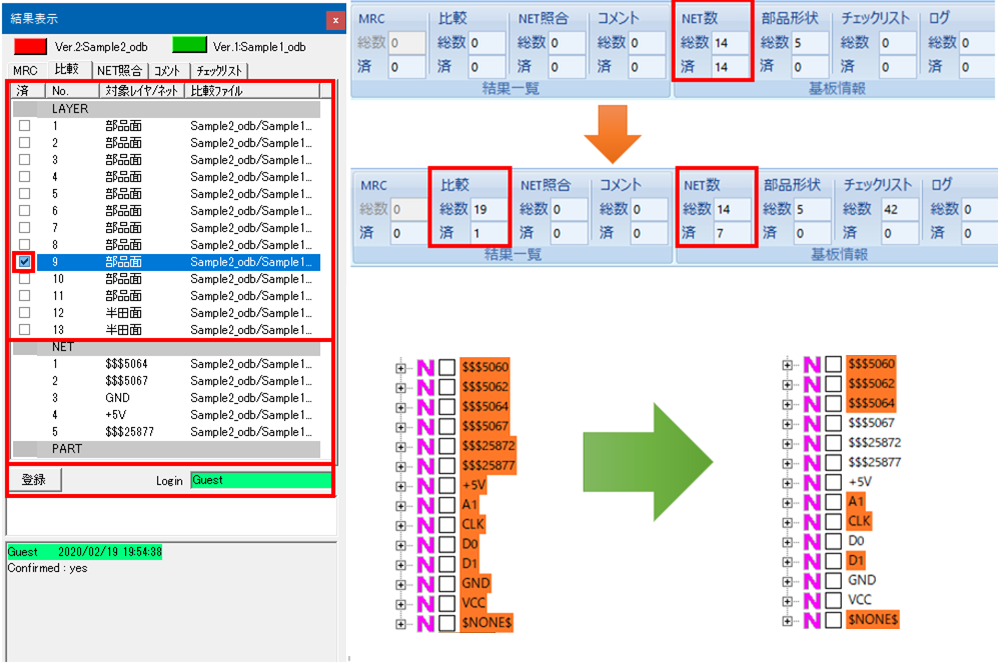This screenshot has height=666, width=998.
Task: Click the N icon beside orange-highlighted $$$25872
Action: coord(426,445)
